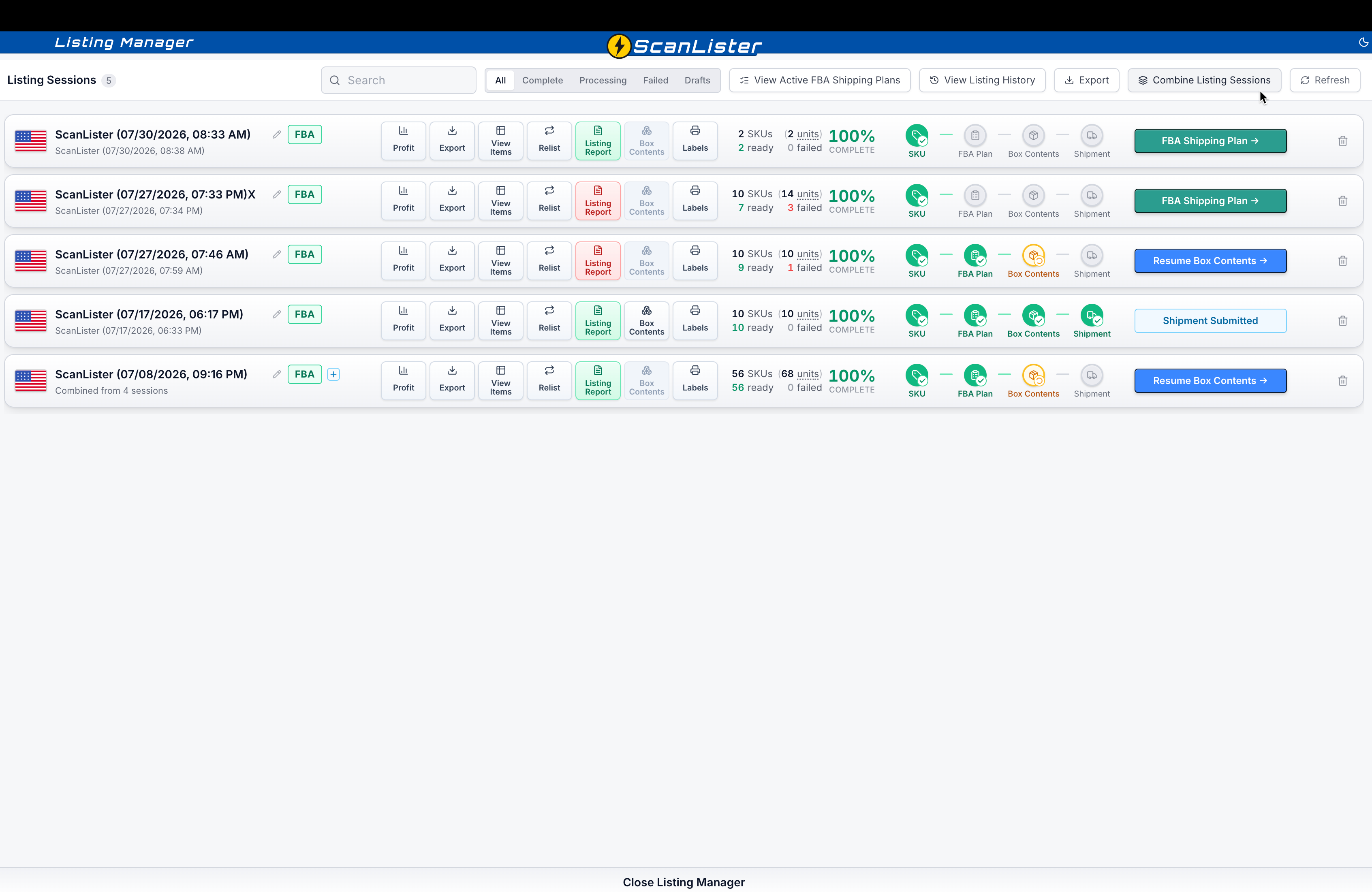Open FBA Shipping Plan for 07/30 08:33 AM

tap(1210, 141)
